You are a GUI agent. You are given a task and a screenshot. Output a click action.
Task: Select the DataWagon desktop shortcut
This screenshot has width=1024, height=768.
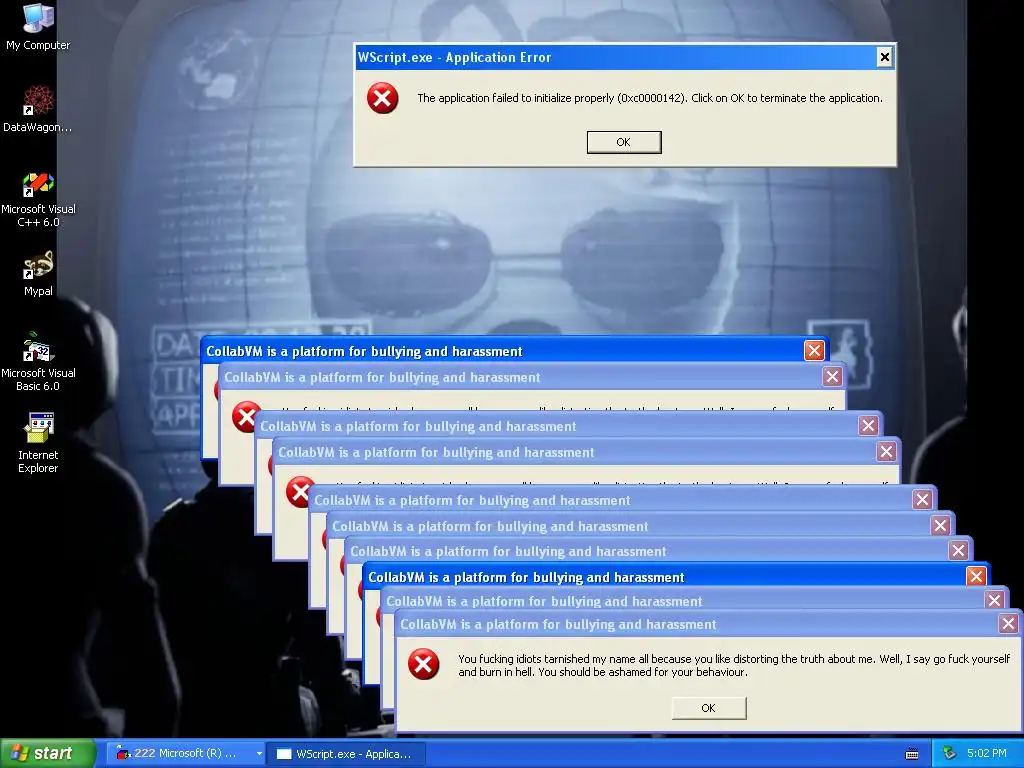pyautogui.click(x=38, y=108)
